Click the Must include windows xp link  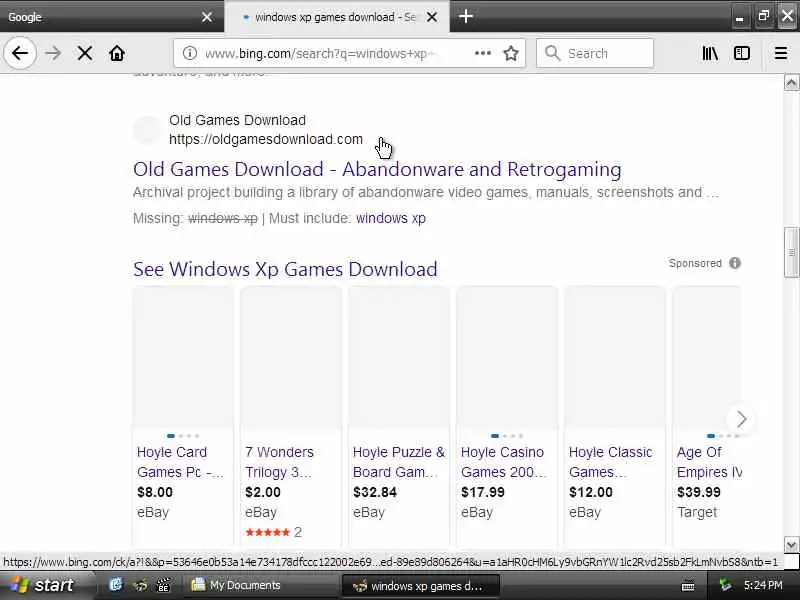[390, 218]
